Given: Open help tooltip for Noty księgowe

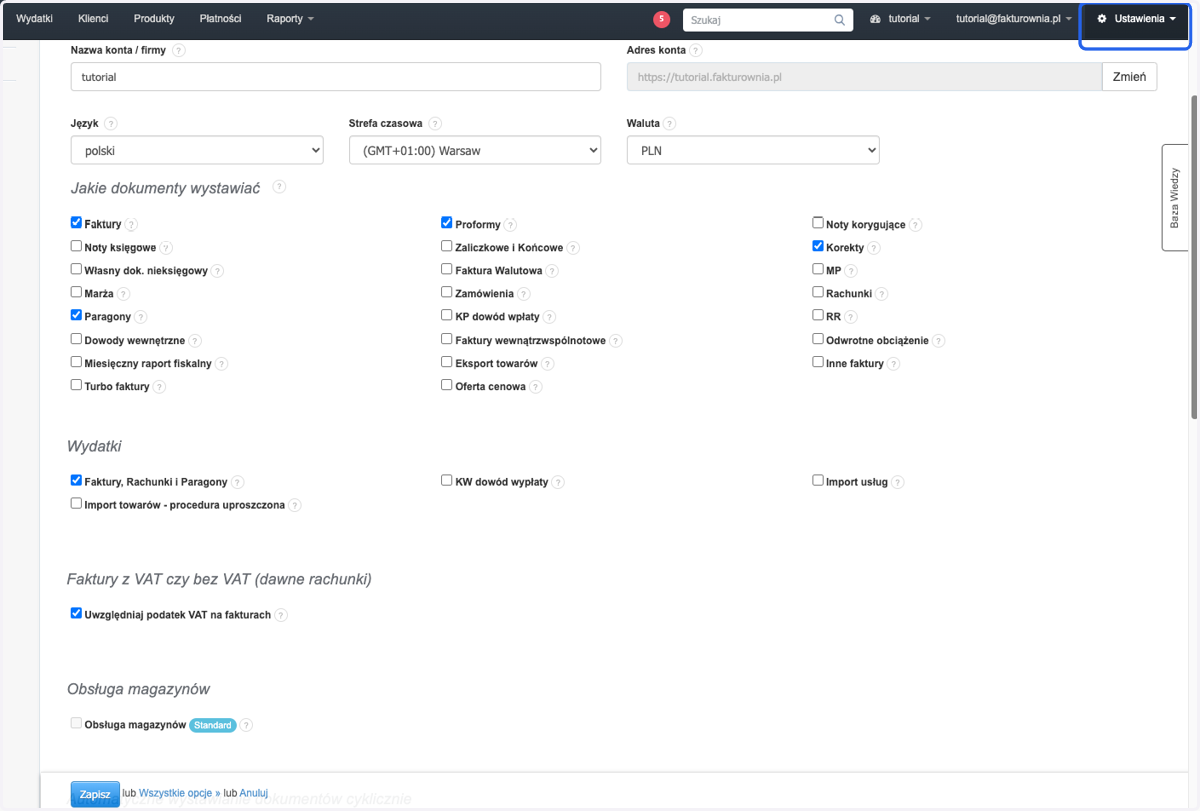Looking at the screenshot, I should click(166, 248).
